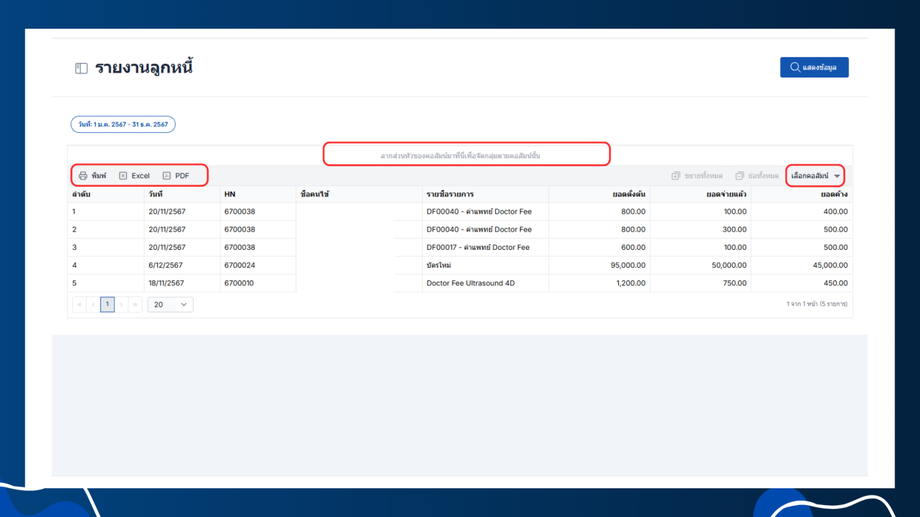Open the เลือกคอลัมน์ column chooser dropdown
This screenshot has width=920, height=517.
point(815,175)
